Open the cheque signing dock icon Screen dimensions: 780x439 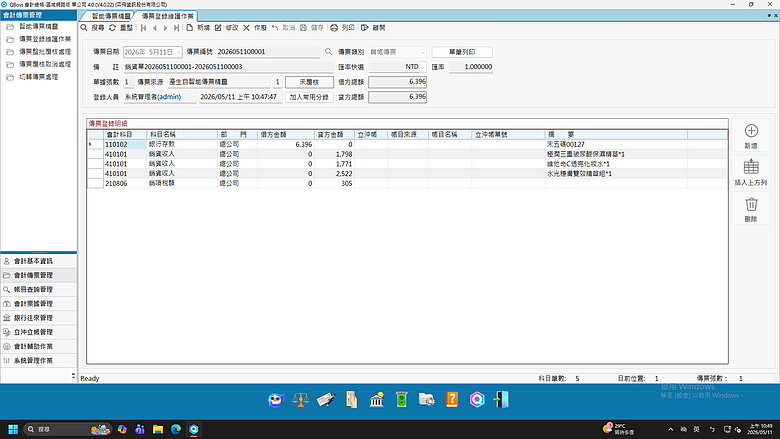[x=326, y=400]
